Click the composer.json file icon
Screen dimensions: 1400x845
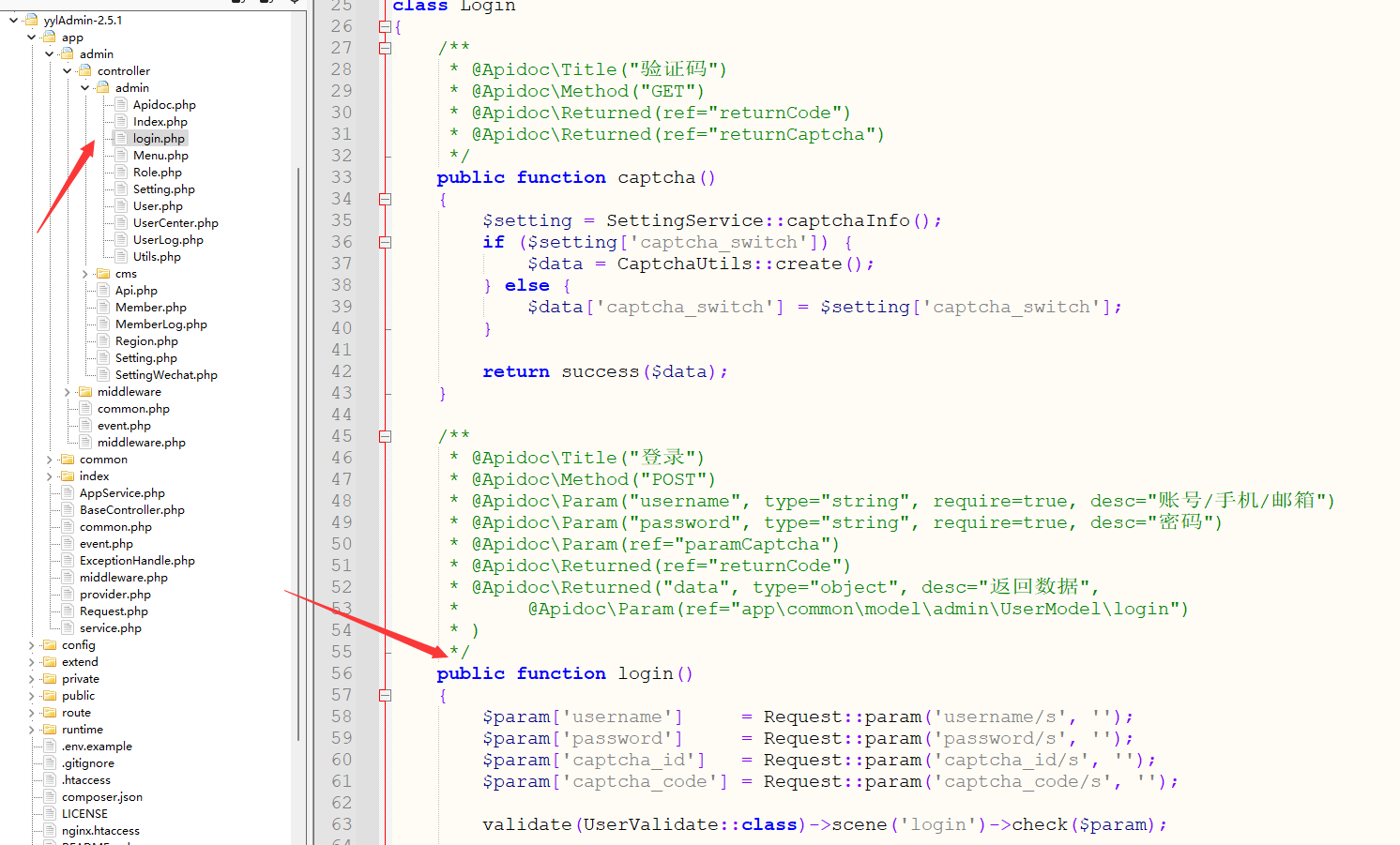pyautogui.click(x=50, y=796)
